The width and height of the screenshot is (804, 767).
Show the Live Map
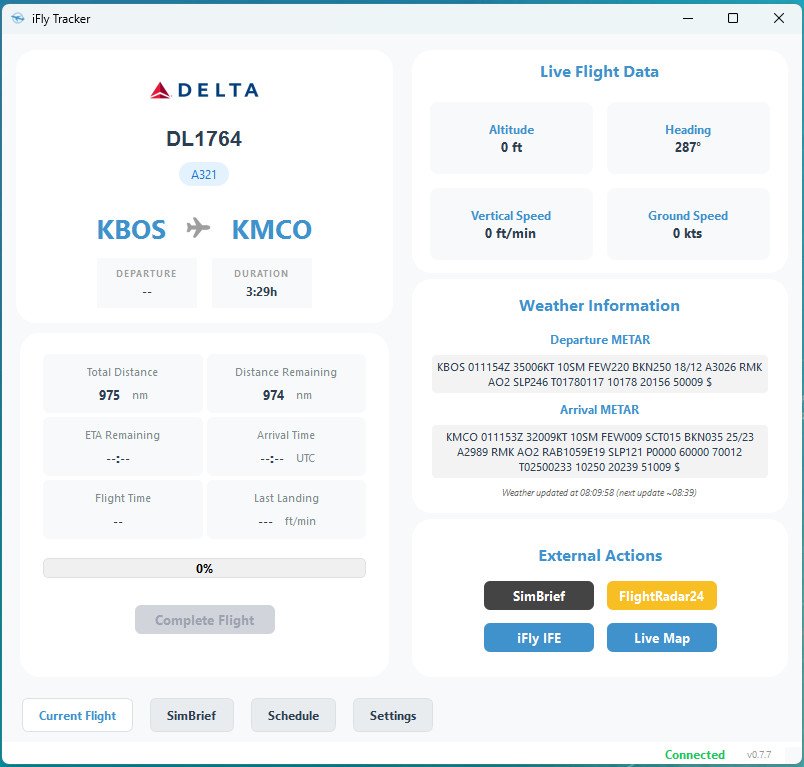[x=661, y=638]
